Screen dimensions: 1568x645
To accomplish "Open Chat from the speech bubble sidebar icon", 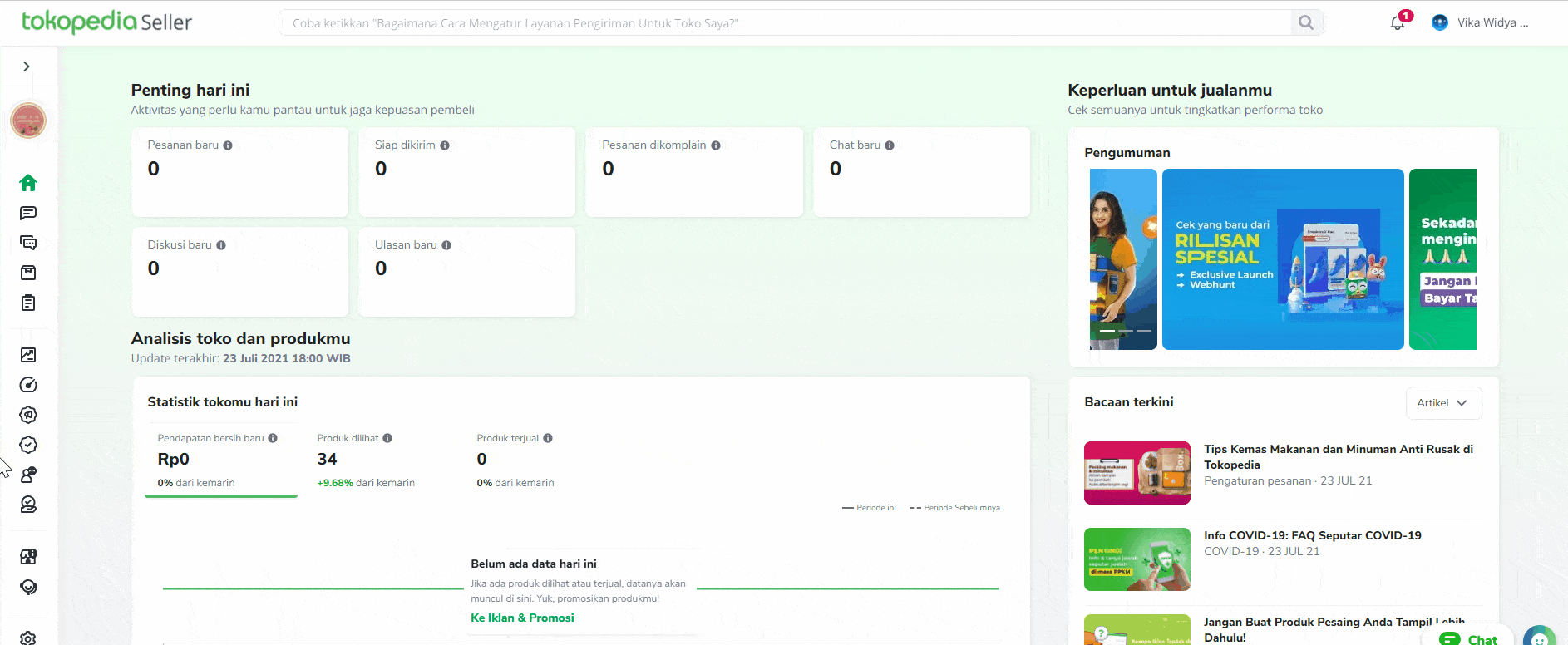I will click(28, 213).
